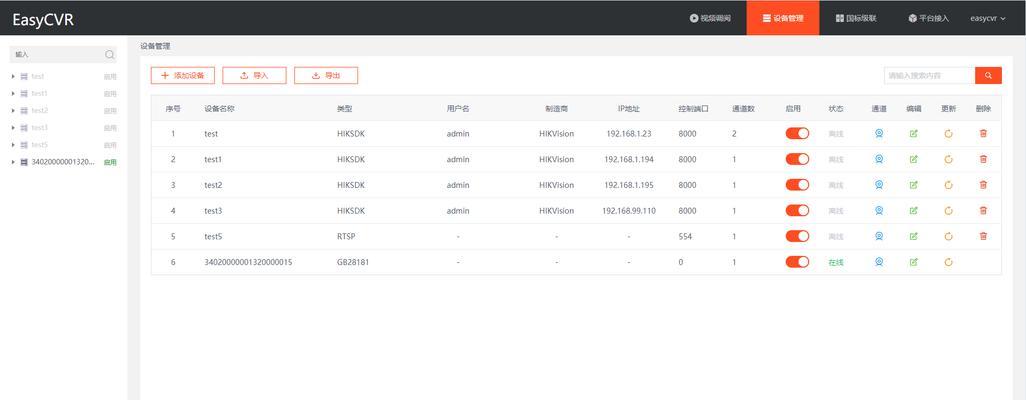Open channel icon for test5 row
This screenshot has width=1026, height=400.
[879, 236]
